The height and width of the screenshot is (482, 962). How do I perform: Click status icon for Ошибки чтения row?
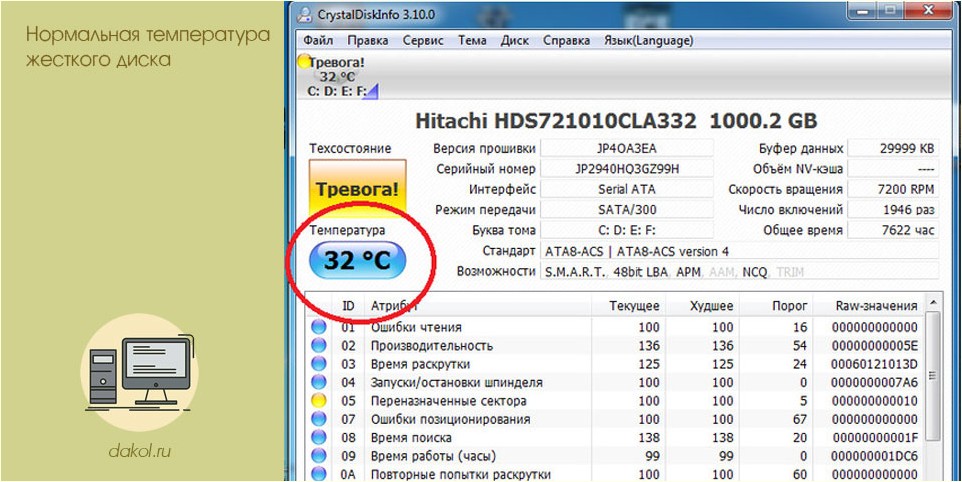pos(318,327)
